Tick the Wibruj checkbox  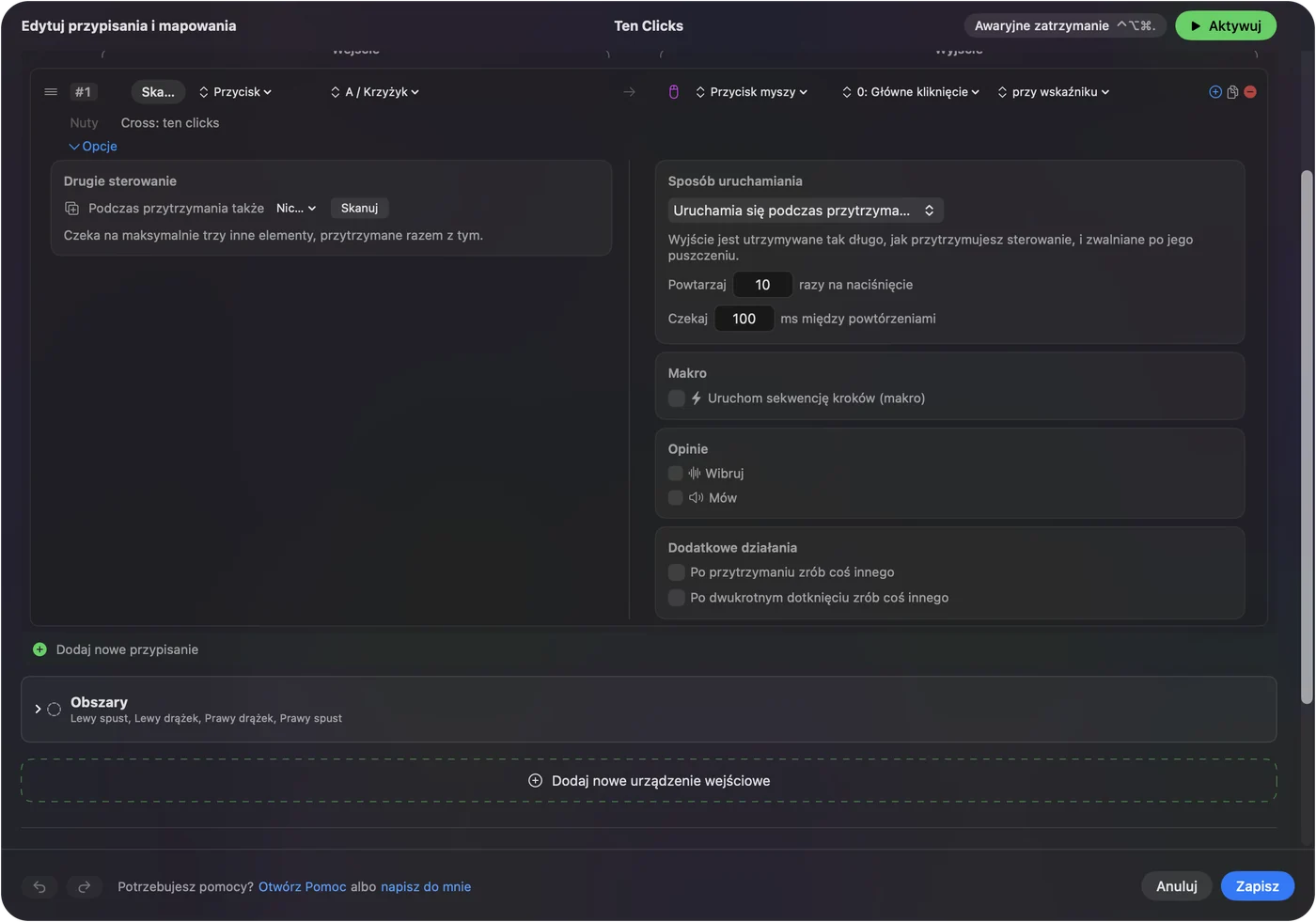pos(676,474)
